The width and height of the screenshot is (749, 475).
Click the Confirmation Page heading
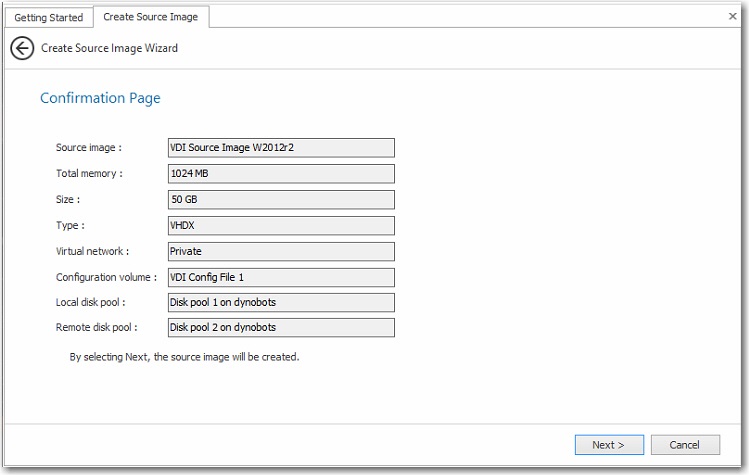point(100,98)
